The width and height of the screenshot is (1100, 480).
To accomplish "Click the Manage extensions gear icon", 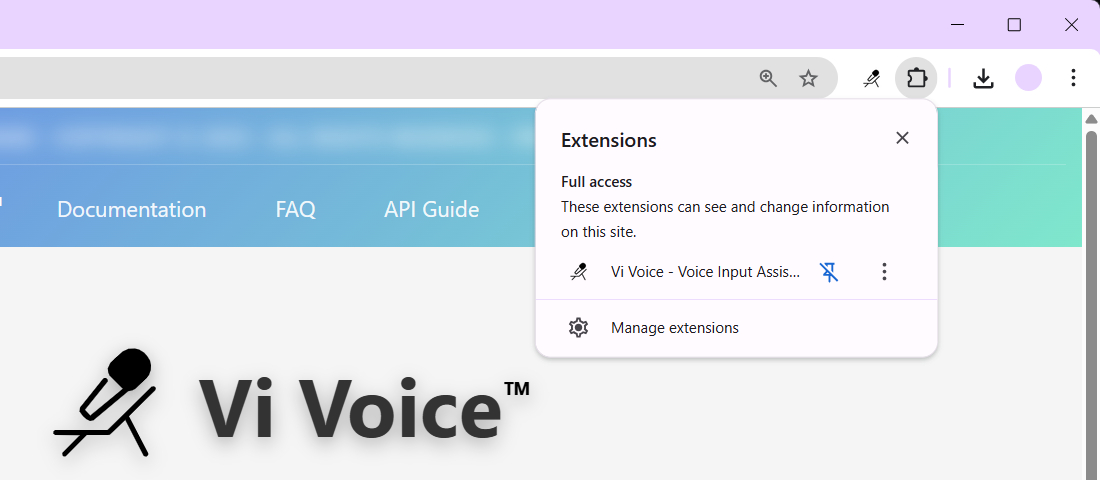I will point(578,328).
